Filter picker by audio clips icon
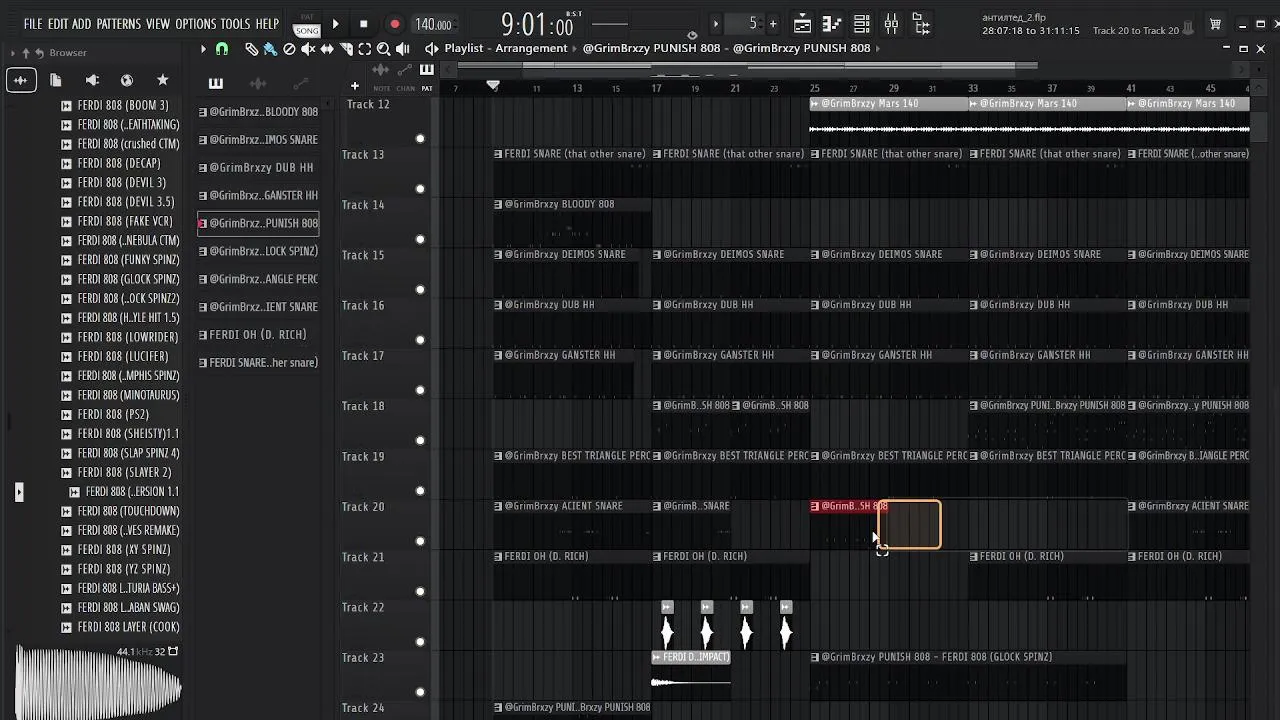The height and width of the screenshot is (720, 1280). 258,83
